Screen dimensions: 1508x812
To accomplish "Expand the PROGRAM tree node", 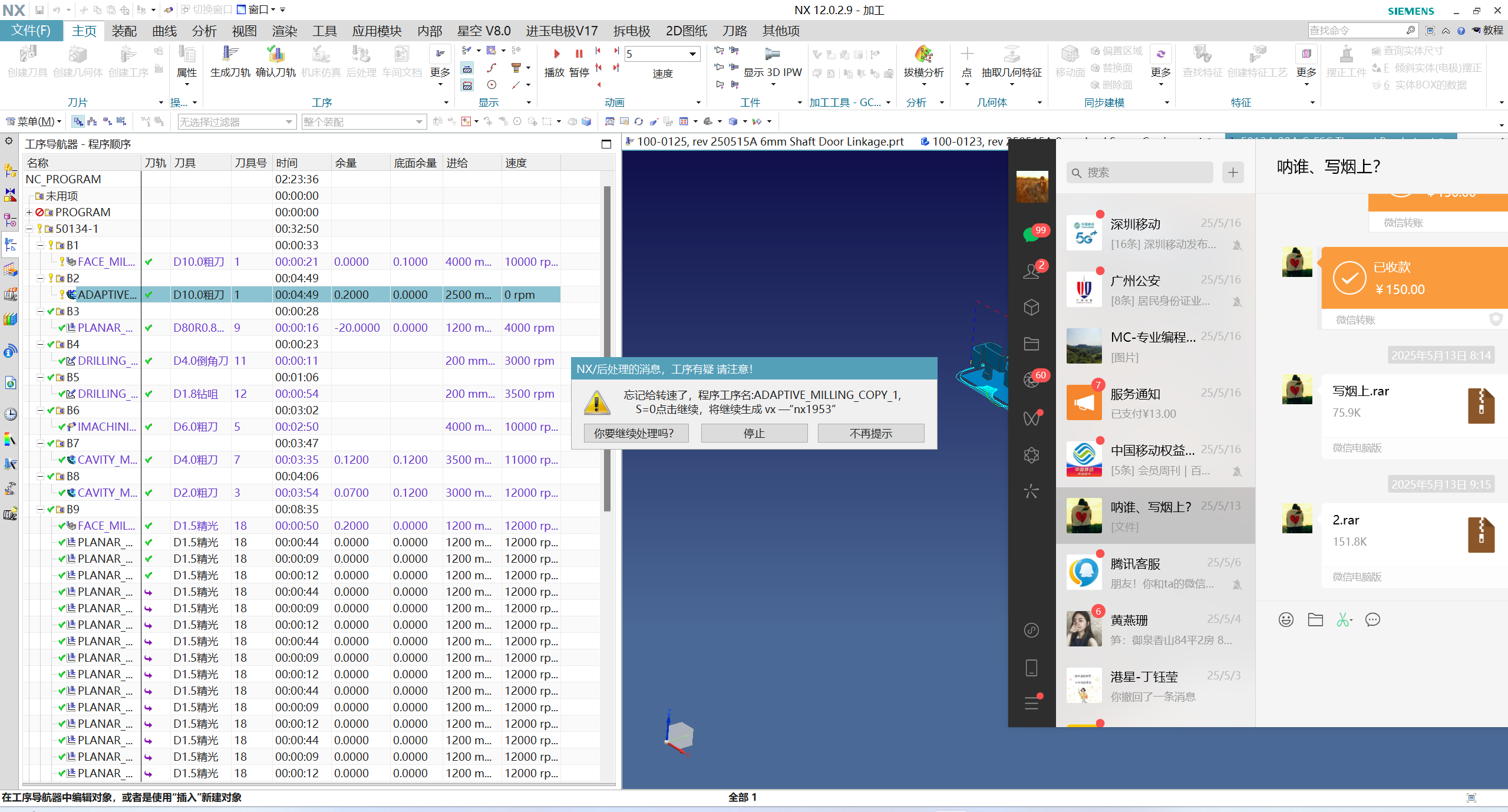I will [29, 212].
